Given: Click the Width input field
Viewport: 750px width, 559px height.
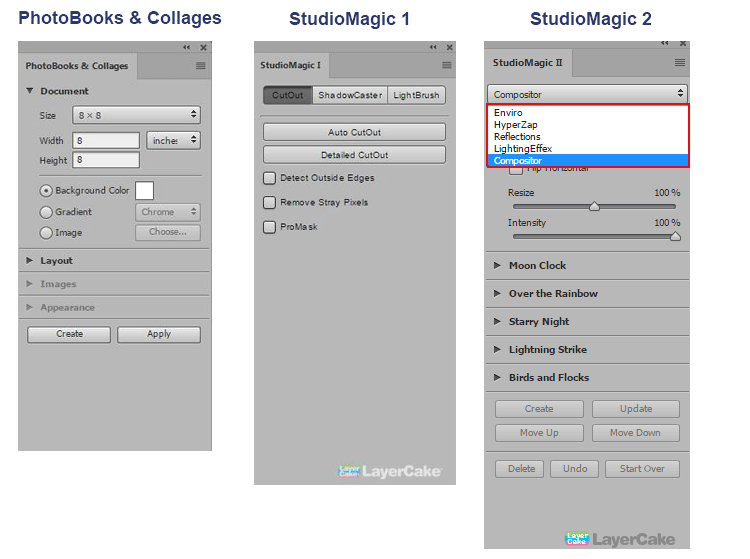Looking at the screenshot, I should click(x=105, y=141).
